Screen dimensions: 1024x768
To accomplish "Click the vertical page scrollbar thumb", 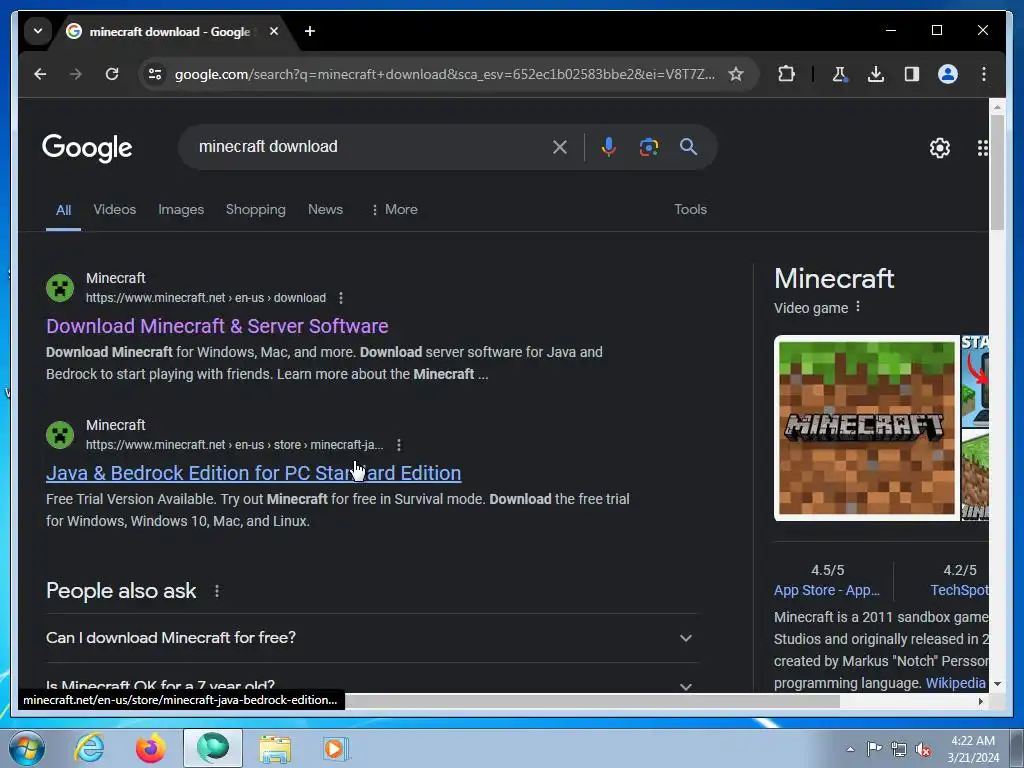I will [x=997, y=171].
